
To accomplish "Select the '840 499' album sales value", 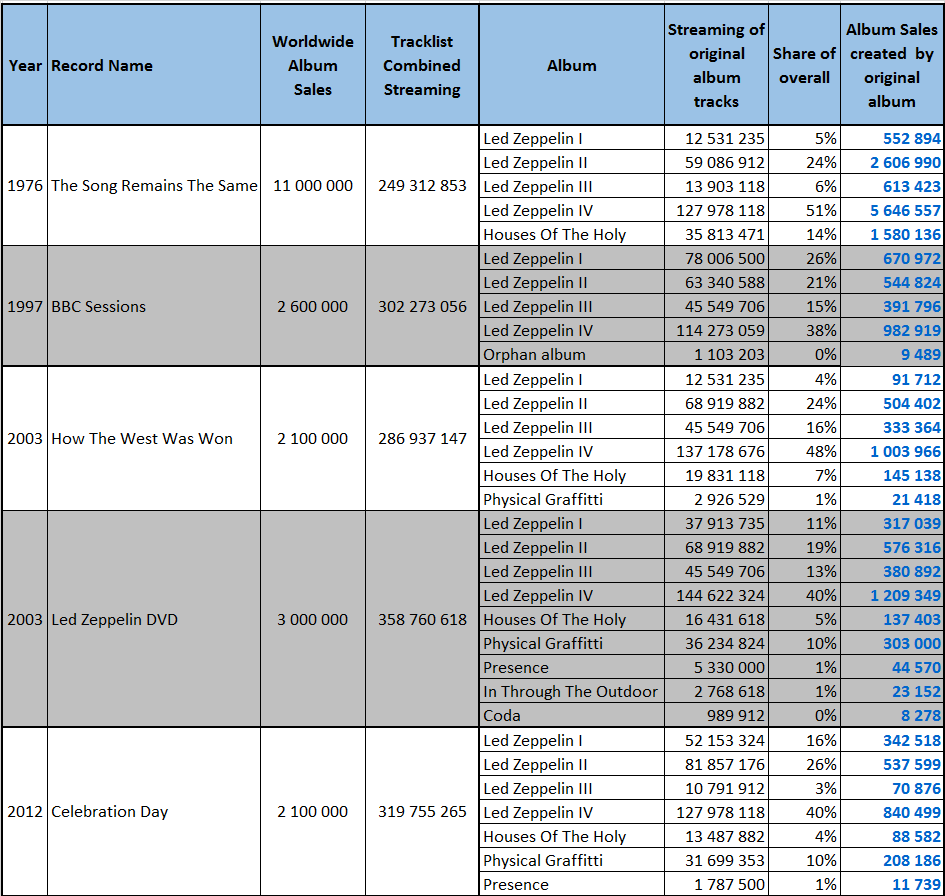I will tap(892, 812).
